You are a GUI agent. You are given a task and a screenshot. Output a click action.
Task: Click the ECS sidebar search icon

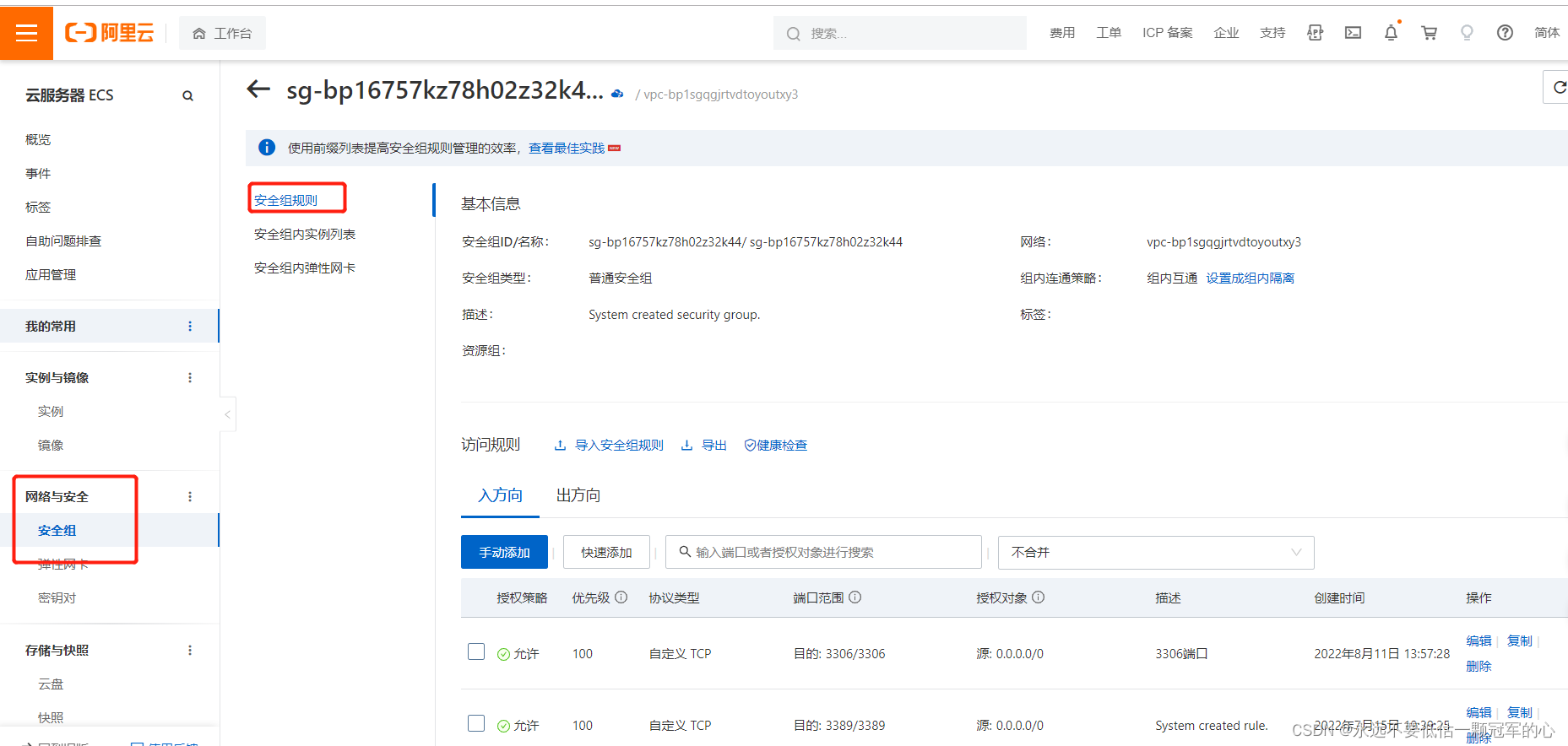point(187,96)
